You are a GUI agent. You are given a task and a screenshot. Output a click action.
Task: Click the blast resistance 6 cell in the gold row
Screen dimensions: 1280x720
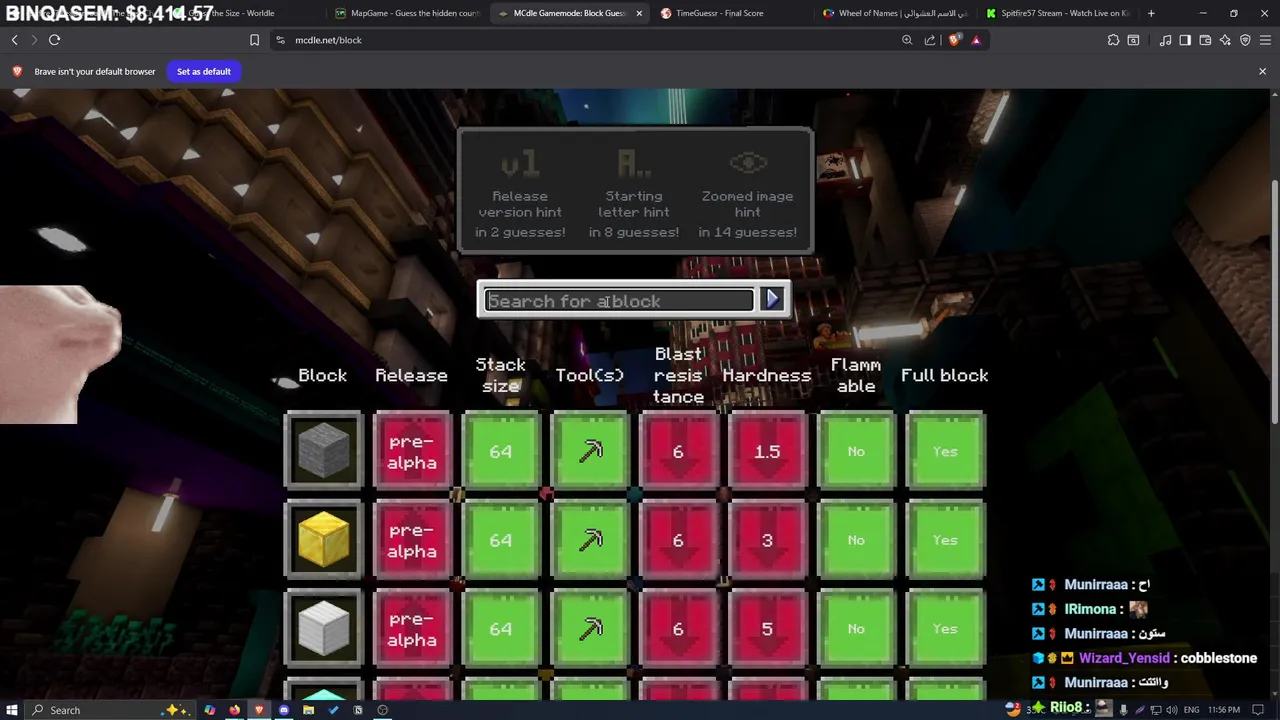[x=678, y=540]
